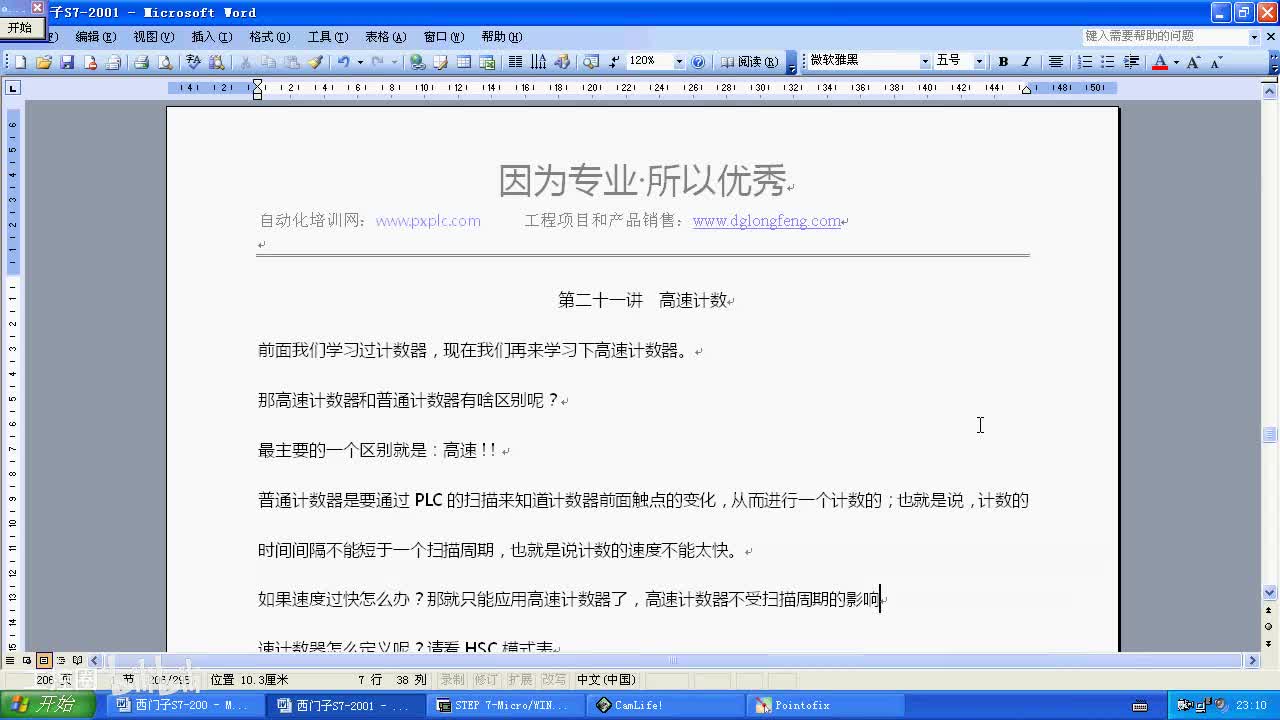This screenshot has height=720, width=1280.
Task: Click the Windows 开始 Start button
Action: coord(48,705)
